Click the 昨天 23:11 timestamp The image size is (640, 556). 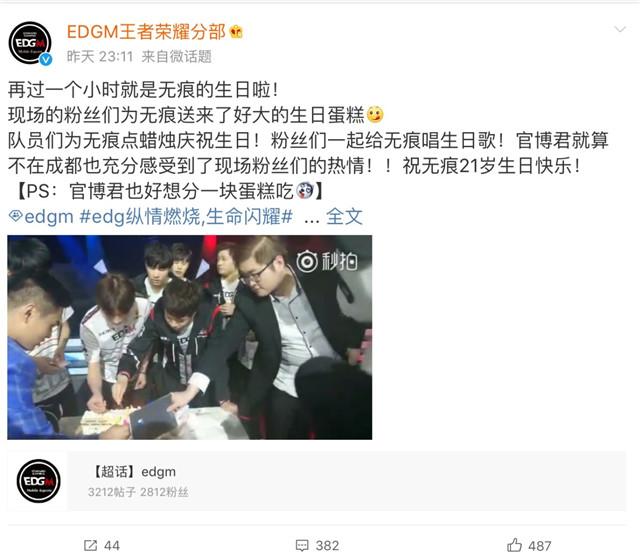(x=100, y=56)
